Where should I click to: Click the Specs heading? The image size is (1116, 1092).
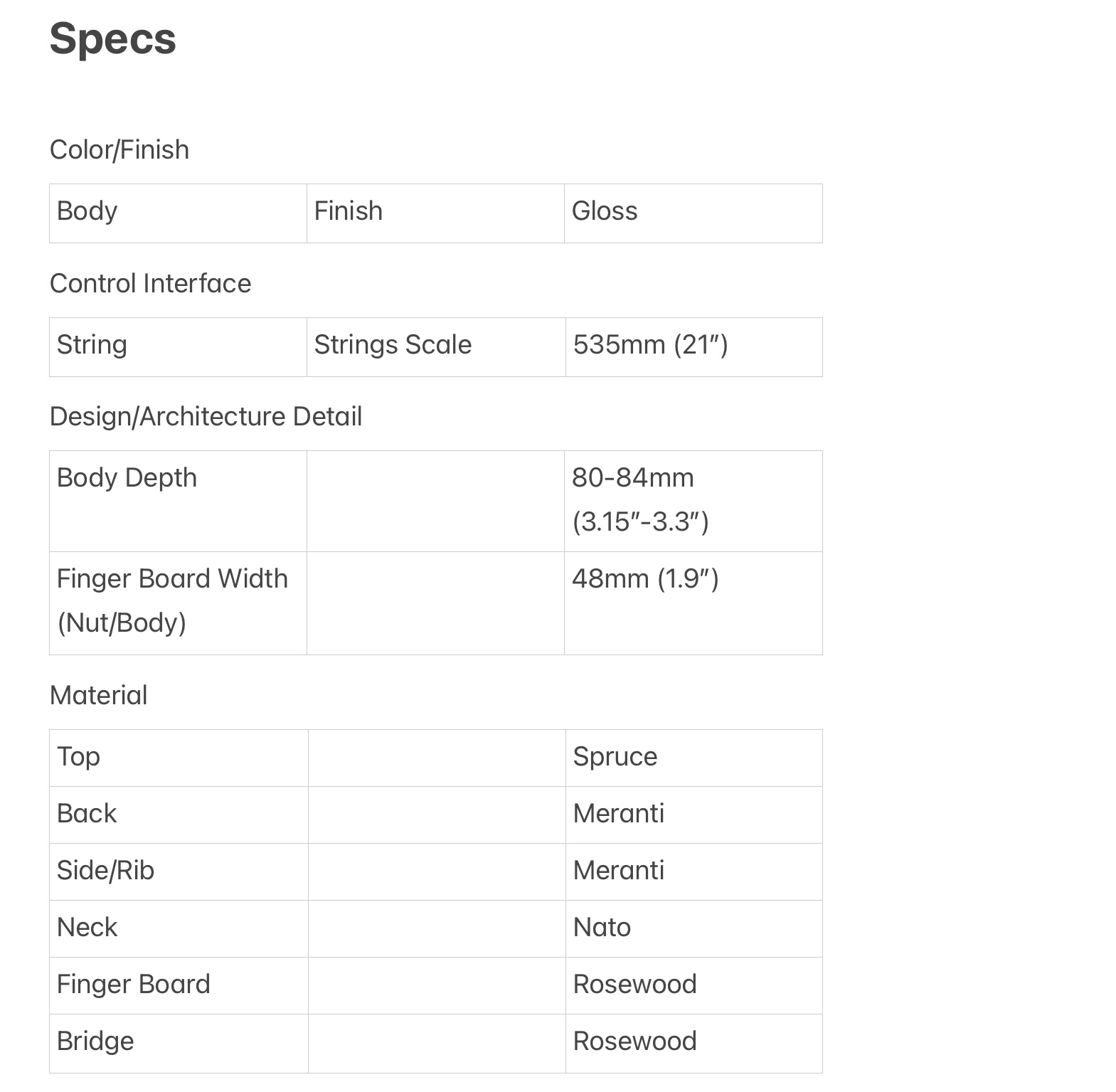point(112,38)
